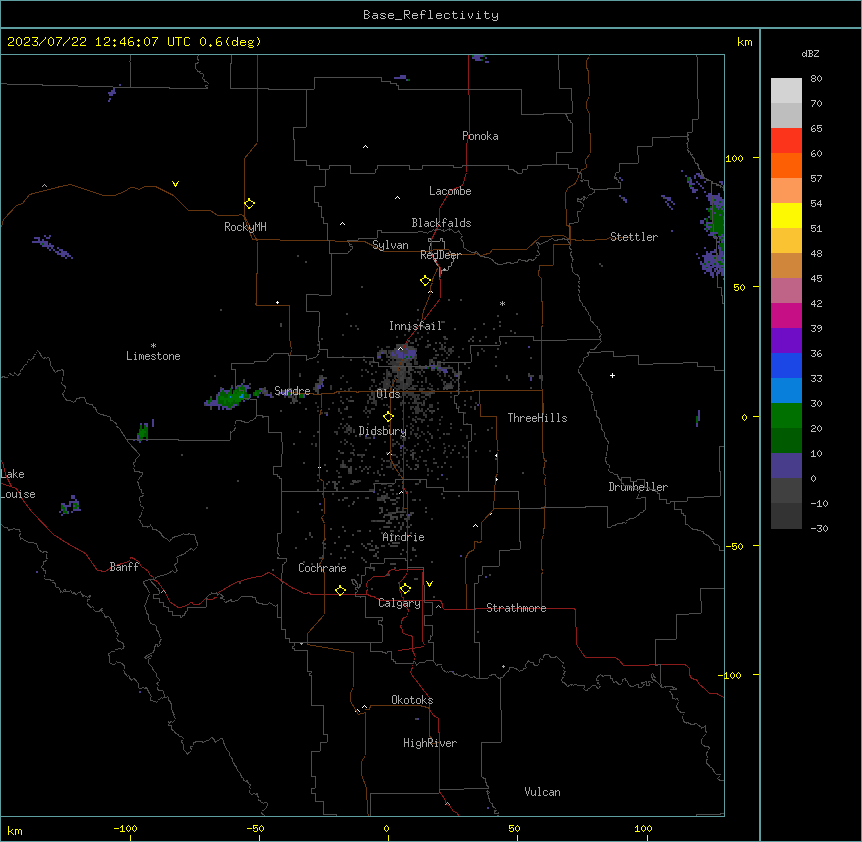Click the HighRiver label
The height and width of the screenshot is (842, 862).
[x=430, y=743]
